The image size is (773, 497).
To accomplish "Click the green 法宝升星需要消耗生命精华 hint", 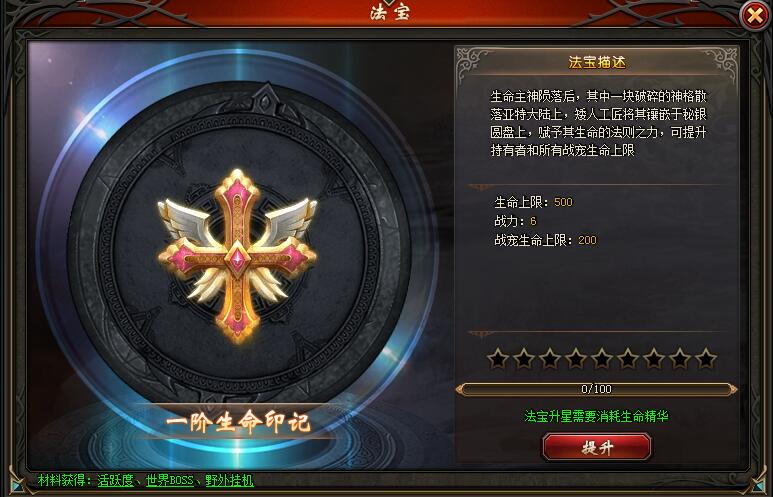I will coord(597,416).
